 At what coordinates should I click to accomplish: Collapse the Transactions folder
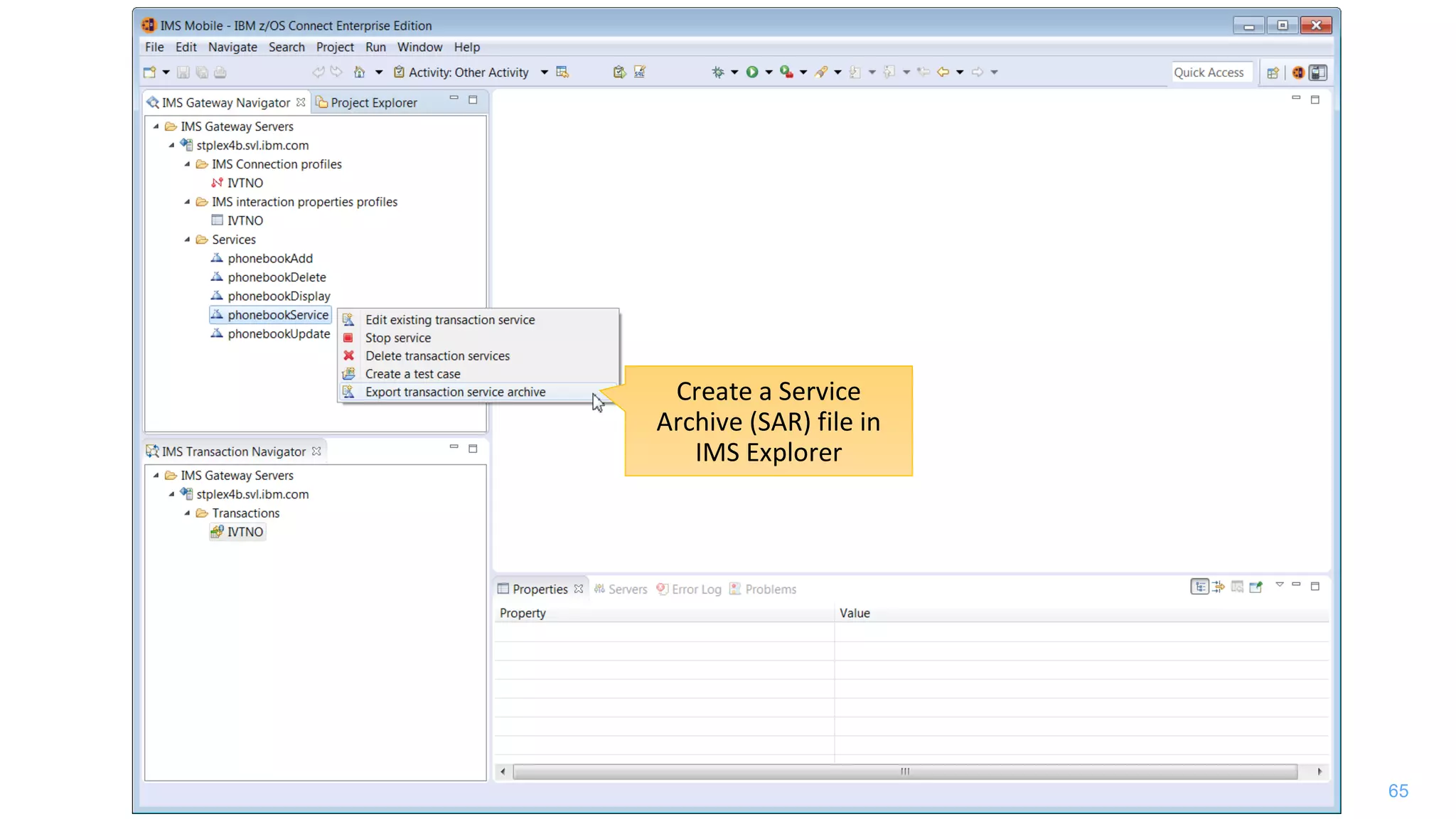pos(188,513)
